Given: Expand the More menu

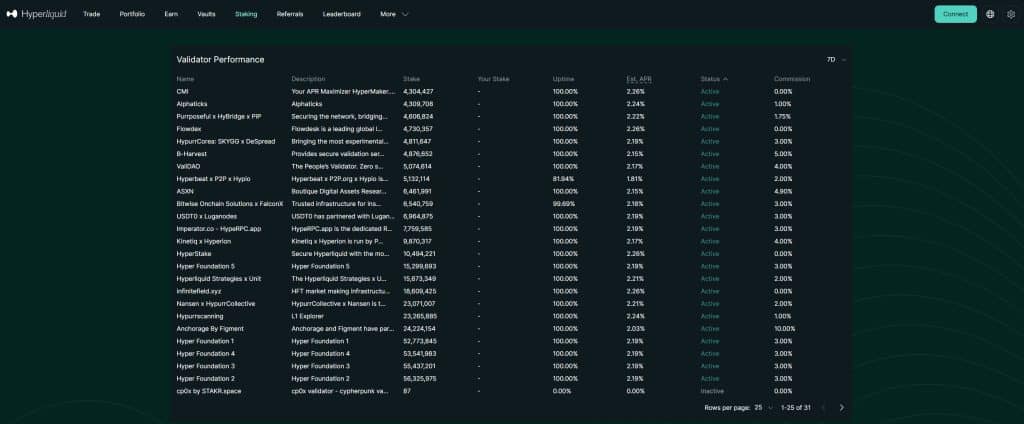Looking at the screenshot, I should 394,14.
